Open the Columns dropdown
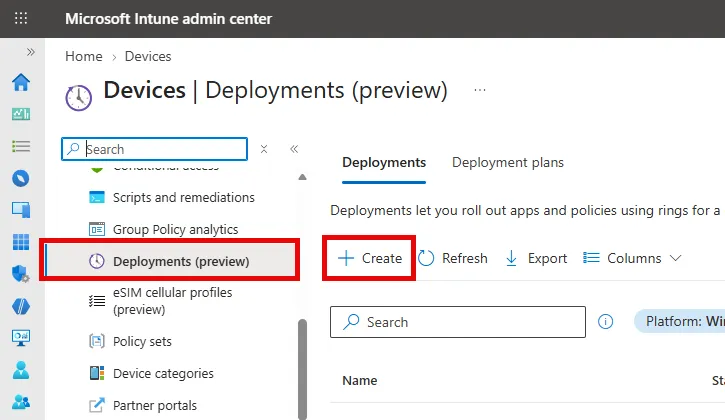725x420 pixels. click(x=632, y=258)
